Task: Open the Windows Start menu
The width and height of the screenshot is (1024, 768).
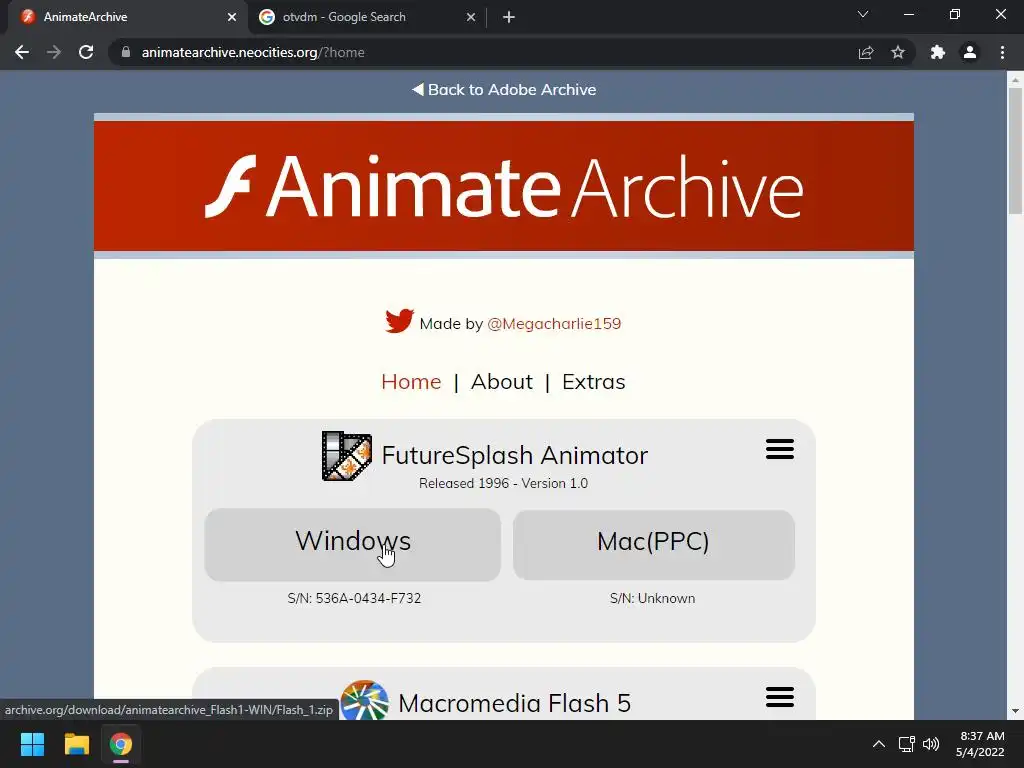Action: (x=32, y=744)
